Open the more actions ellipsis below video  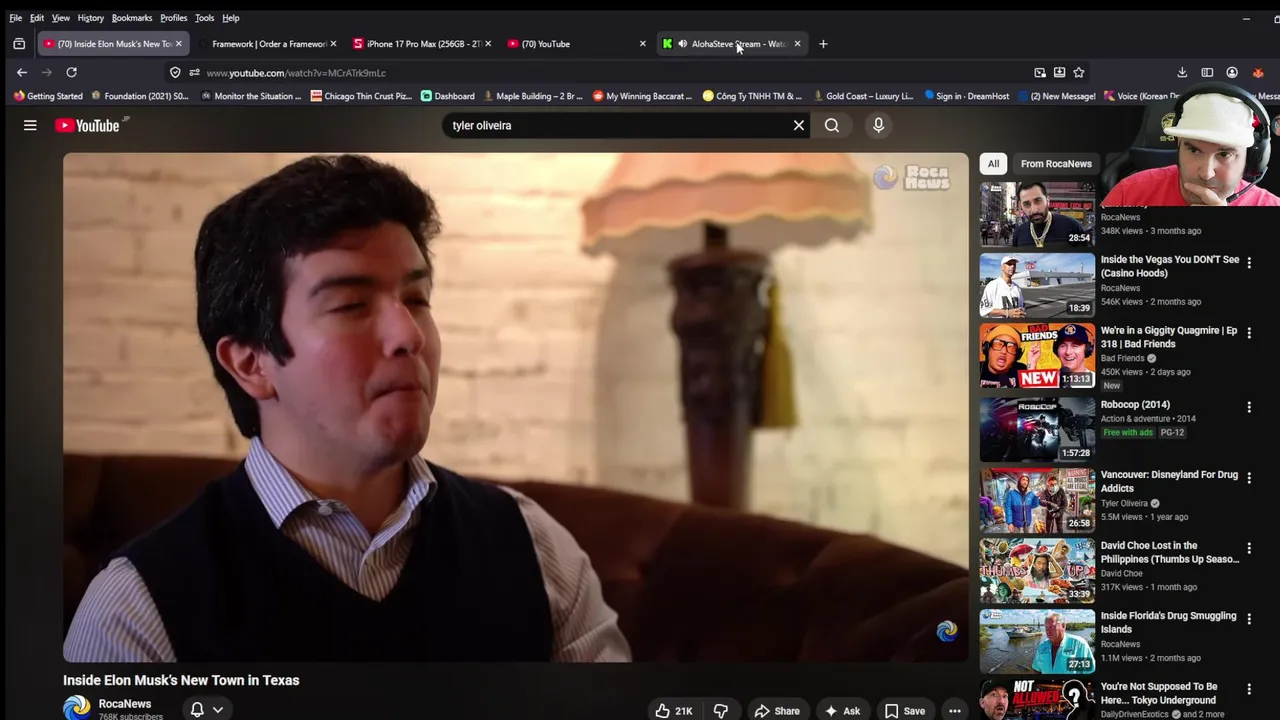tap(955, 711)
